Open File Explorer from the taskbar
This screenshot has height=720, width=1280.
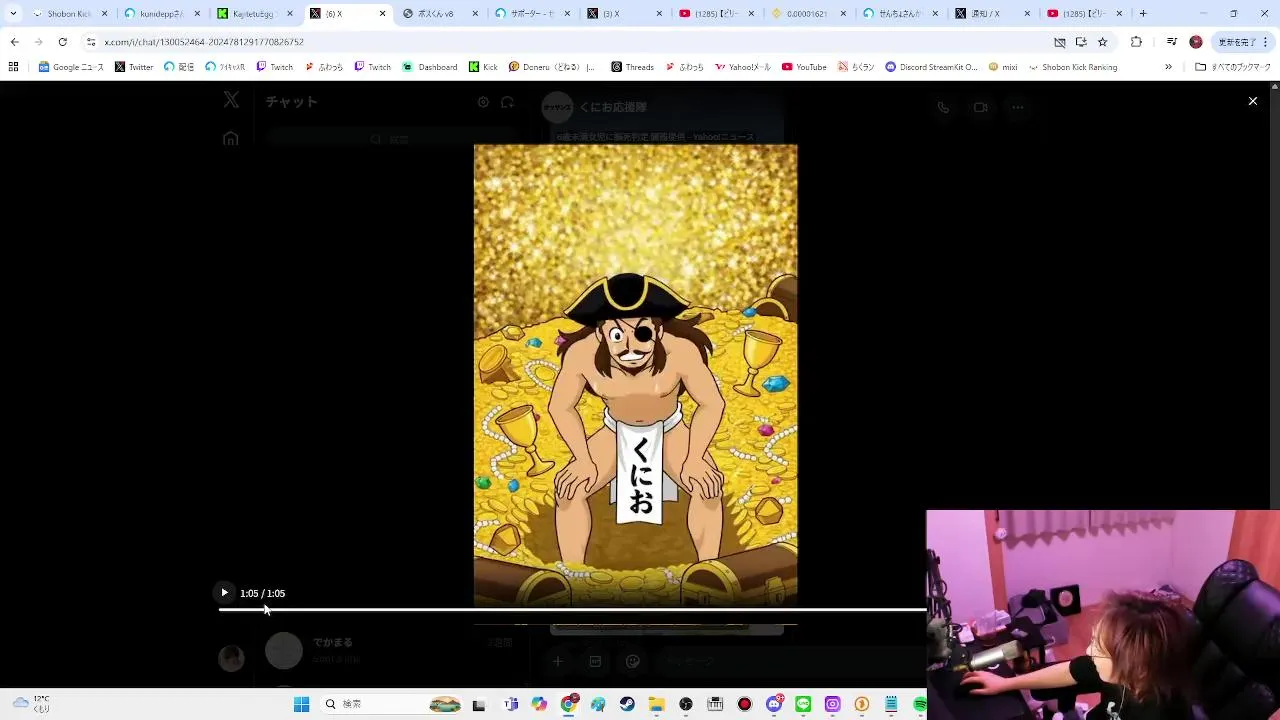tap(656, 704)
